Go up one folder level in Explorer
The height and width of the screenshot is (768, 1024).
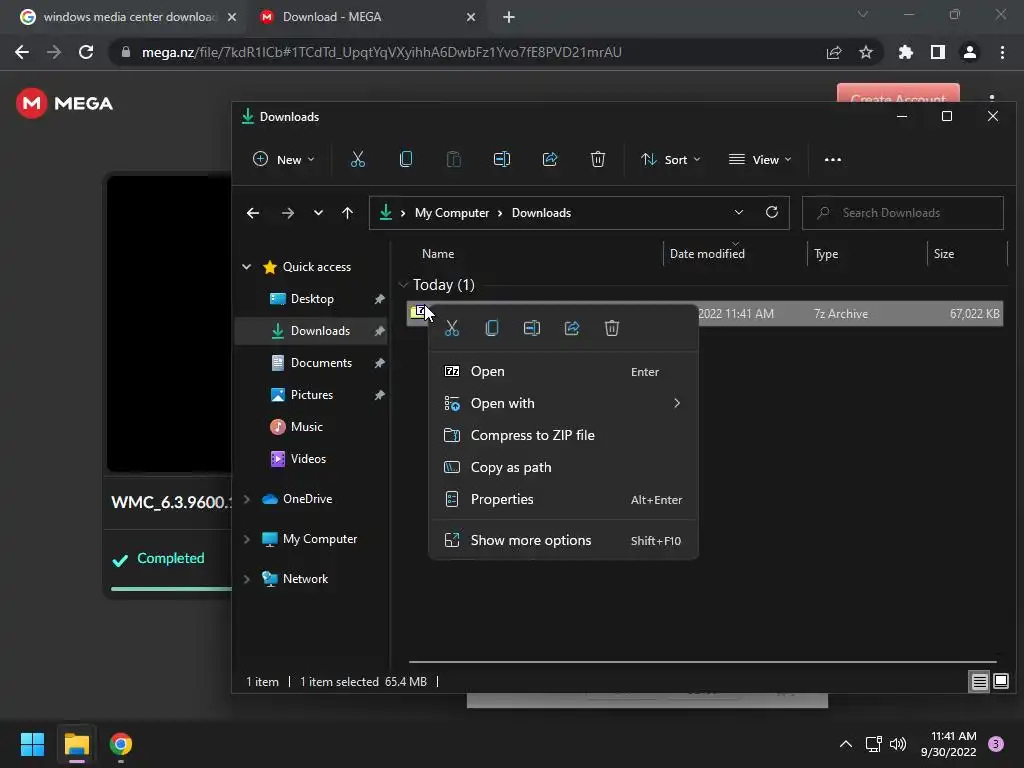pos(347,213)
